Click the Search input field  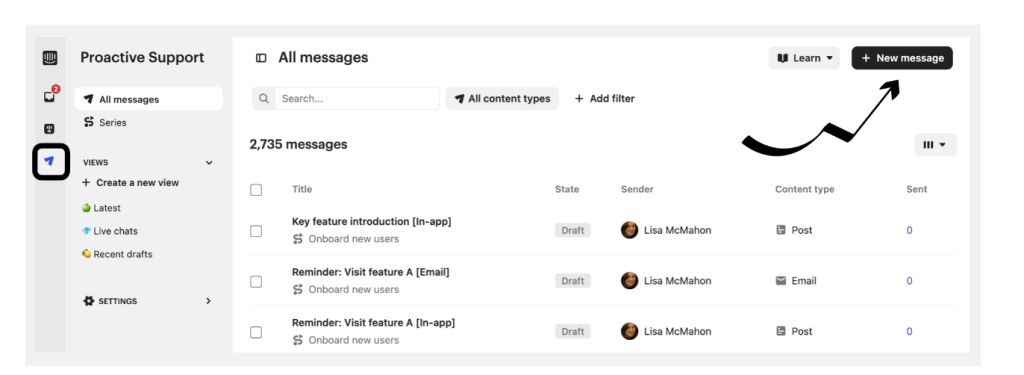[357, 99]
